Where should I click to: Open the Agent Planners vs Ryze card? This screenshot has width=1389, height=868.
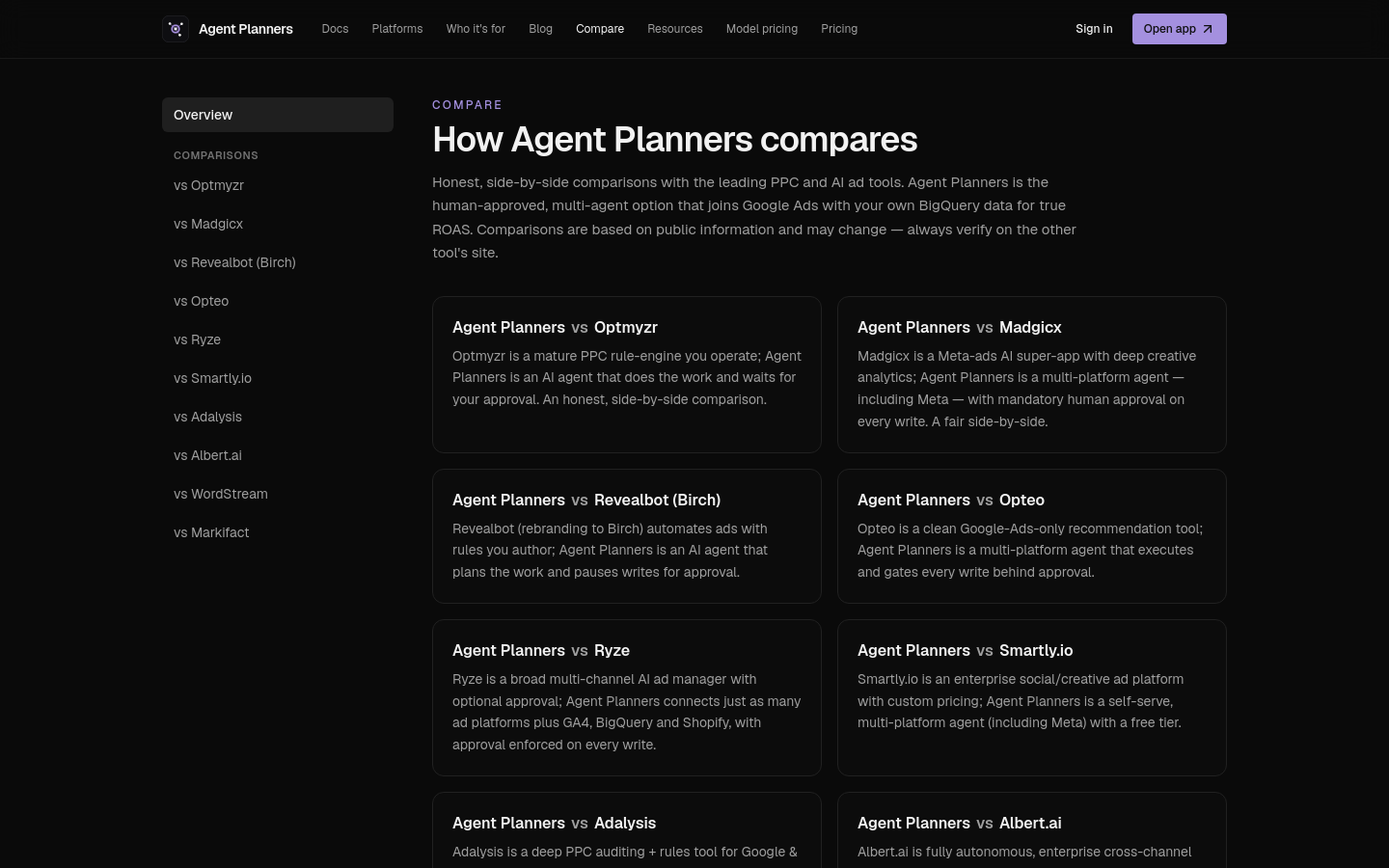point(627,697)
